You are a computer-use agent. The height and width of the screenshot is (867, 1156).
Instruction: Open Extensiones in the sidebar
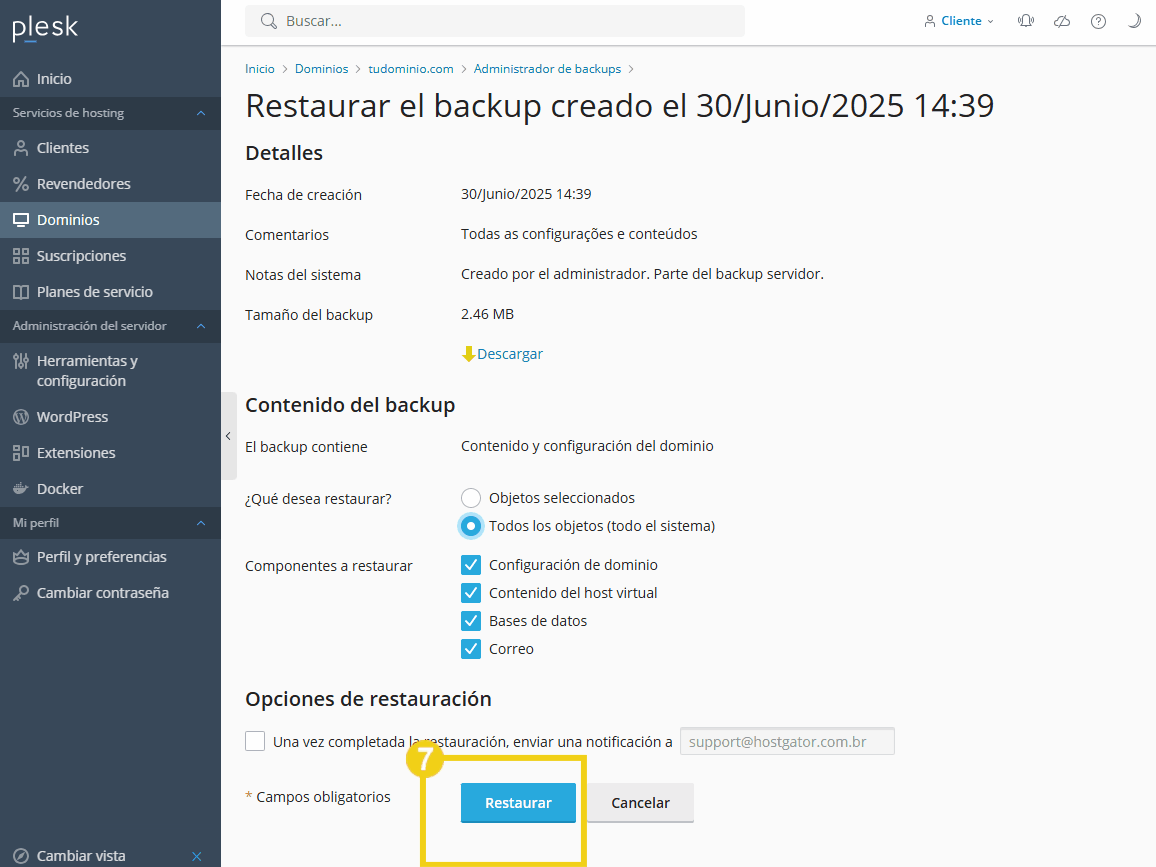111,453
